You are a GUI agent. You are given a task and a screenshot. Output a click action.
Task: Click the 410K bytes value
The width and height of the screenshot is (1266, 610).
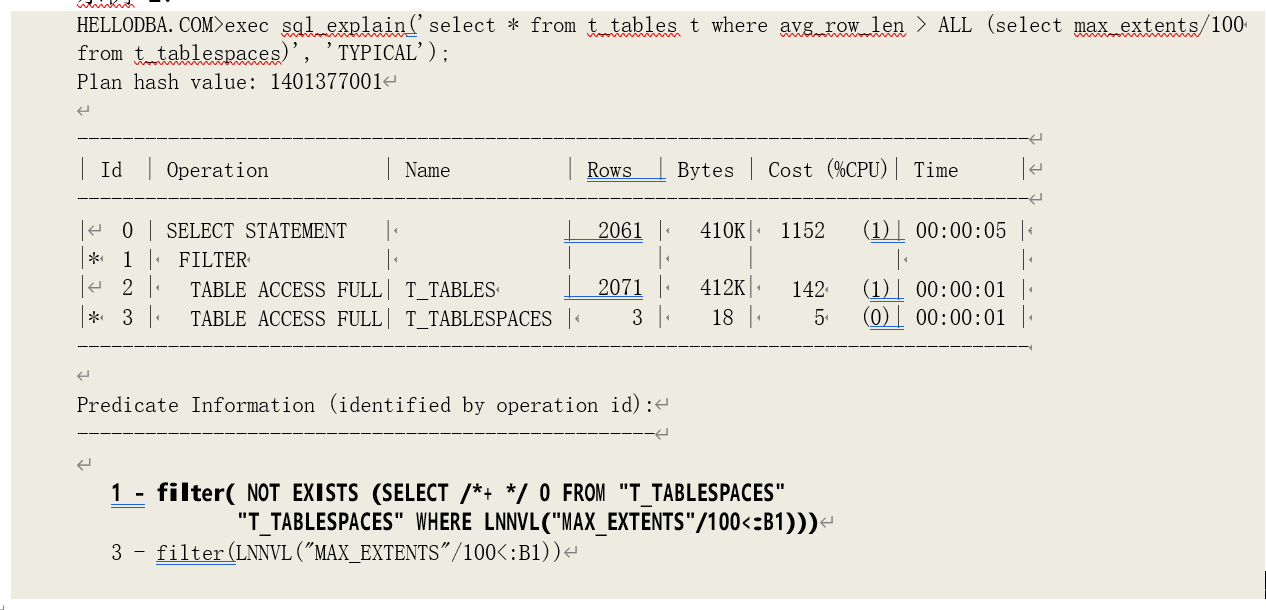723,231
